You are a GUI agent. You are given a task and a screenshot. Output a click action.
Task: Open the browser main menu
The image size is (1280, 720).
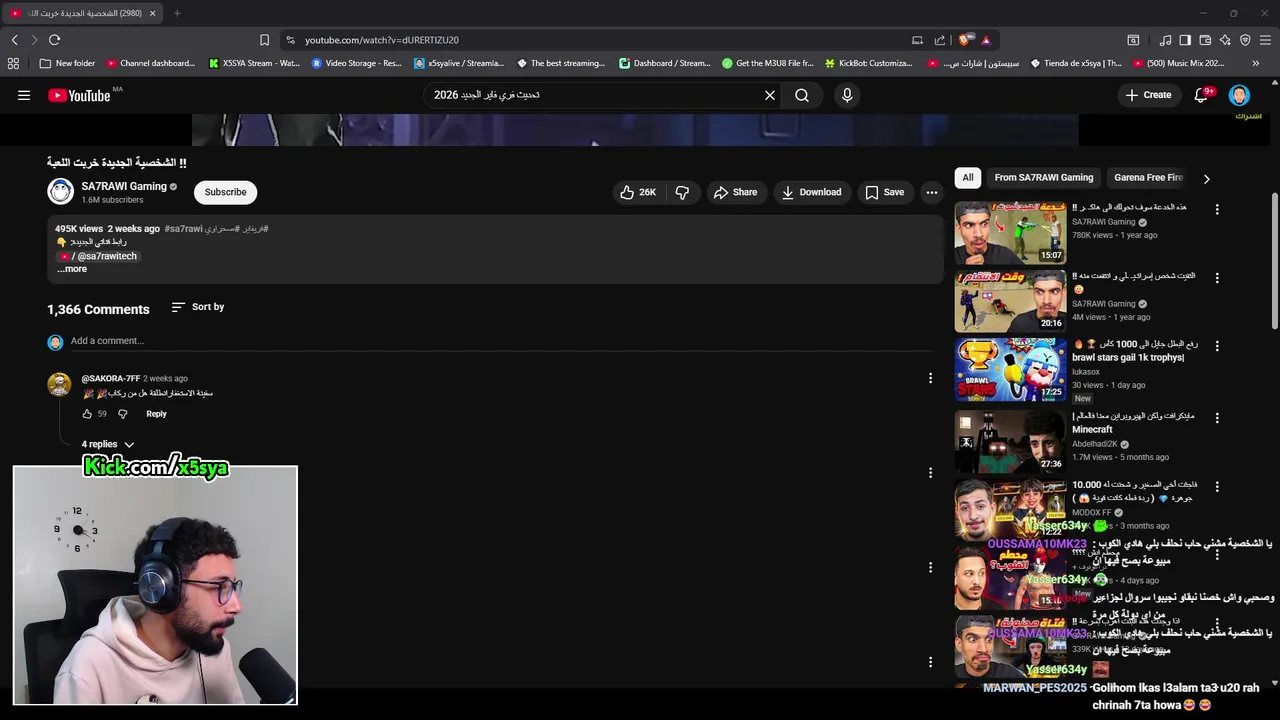pyautogui.click(x=1266, y=40)
